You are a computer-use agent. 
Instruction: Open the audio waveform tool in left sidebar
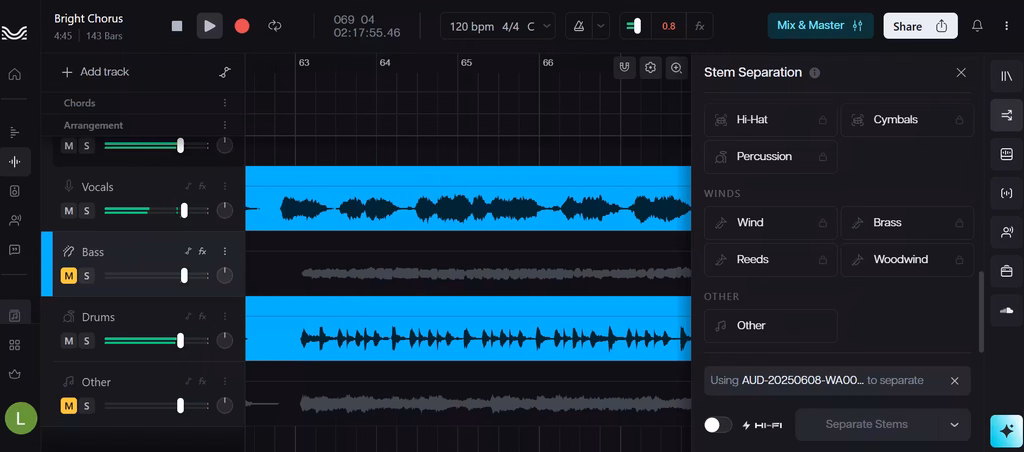[x=15, y=161]
